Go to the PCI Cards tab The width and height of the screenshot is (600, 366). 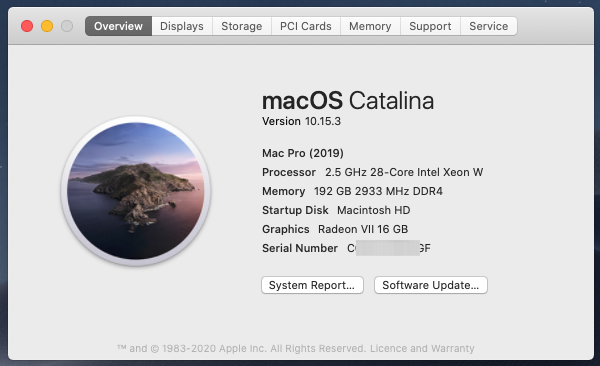point(306,26)
